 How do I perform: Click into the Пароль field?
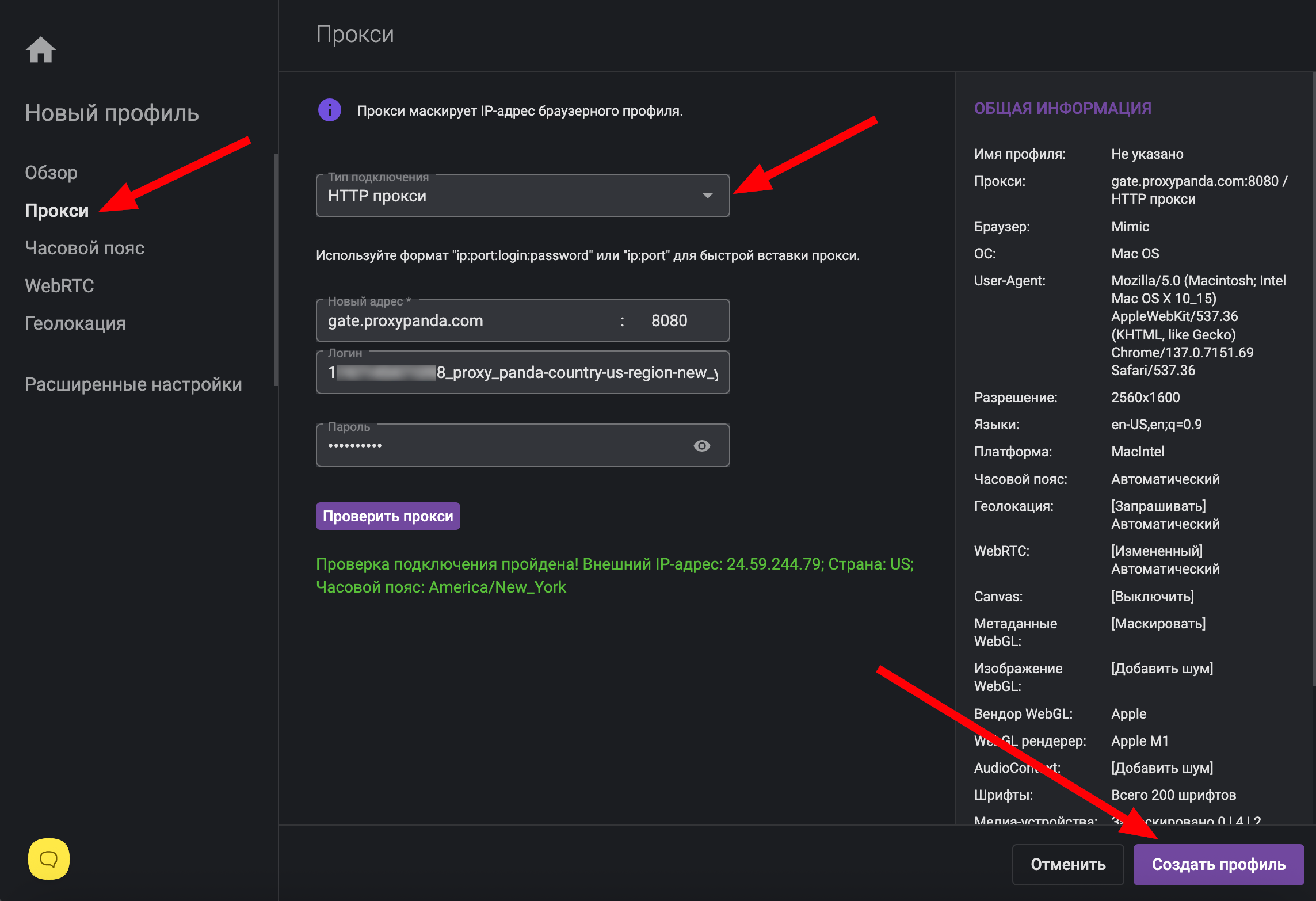point(501,446)
